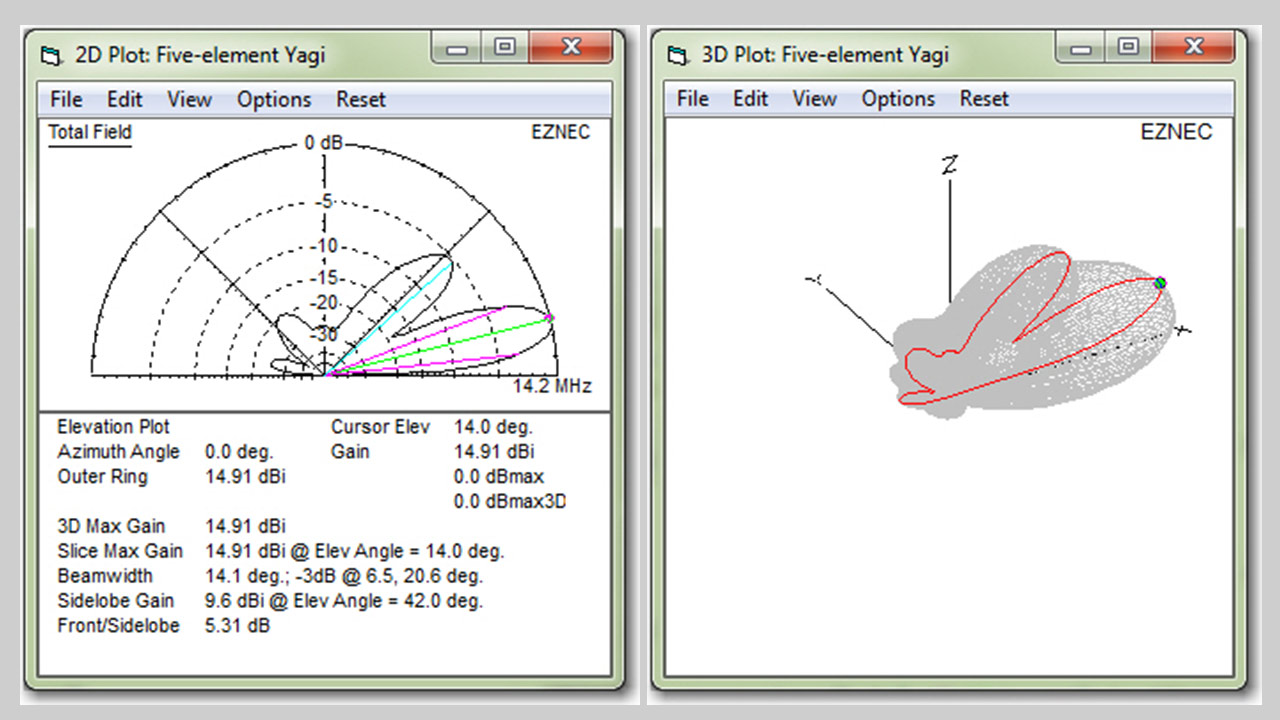Maximize the 3D Plot window

[x=1129, y=46]
